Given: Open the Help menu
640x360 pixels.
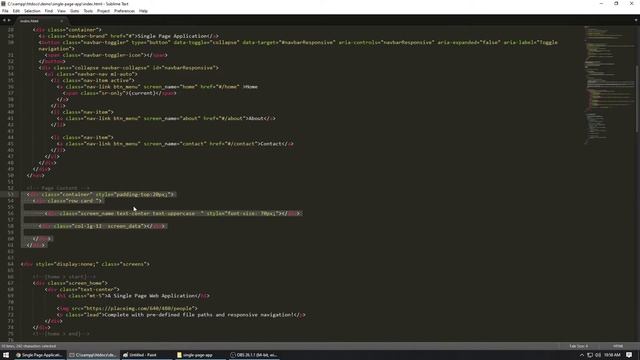Looking at the screenshot, I should [143, 11].
